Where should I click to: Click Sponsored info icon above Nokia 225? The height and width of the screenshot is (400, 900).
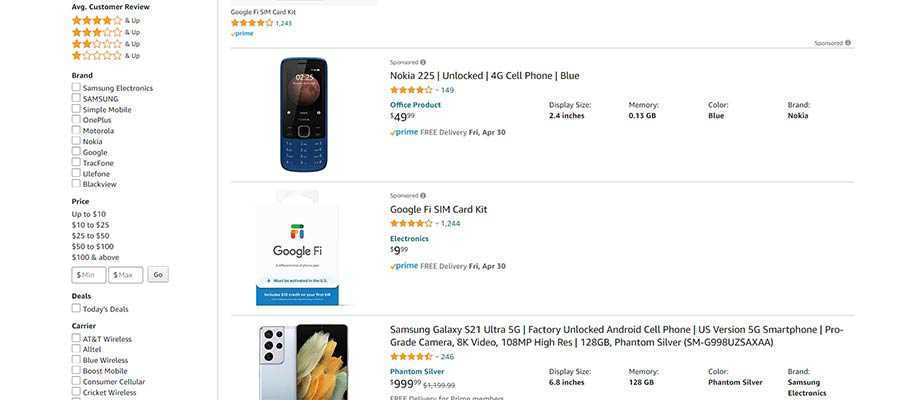(423, 62)
